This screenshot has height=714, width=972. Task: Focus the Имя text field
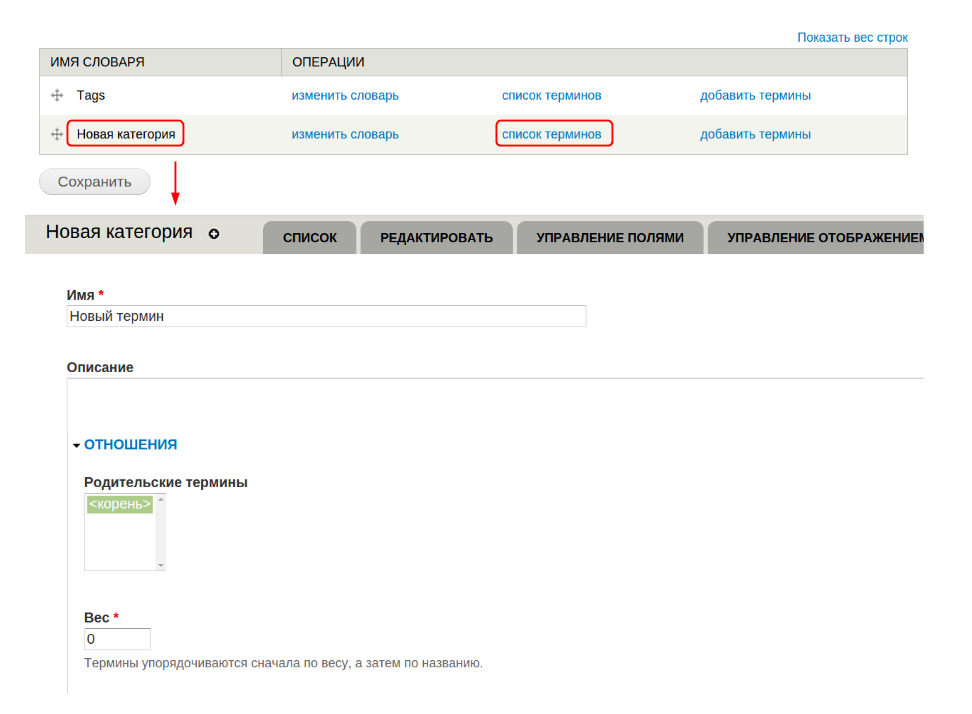pos(326,316)
